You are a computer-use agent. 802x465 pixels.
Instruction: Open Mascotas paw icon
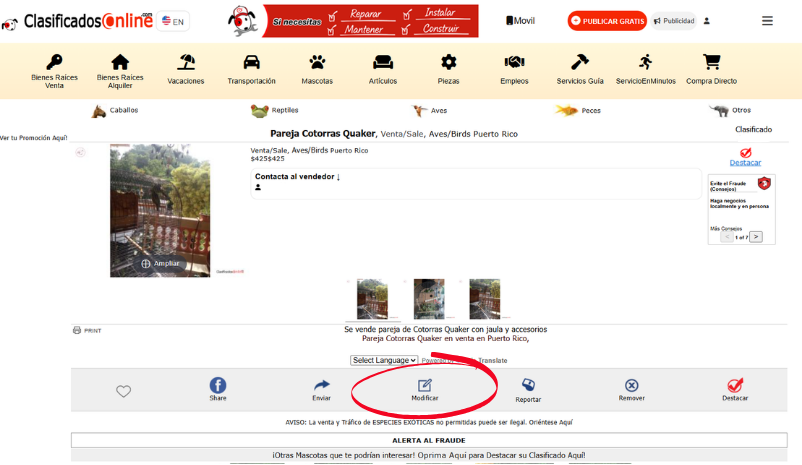pyautogui.click(x=317, y=62)
